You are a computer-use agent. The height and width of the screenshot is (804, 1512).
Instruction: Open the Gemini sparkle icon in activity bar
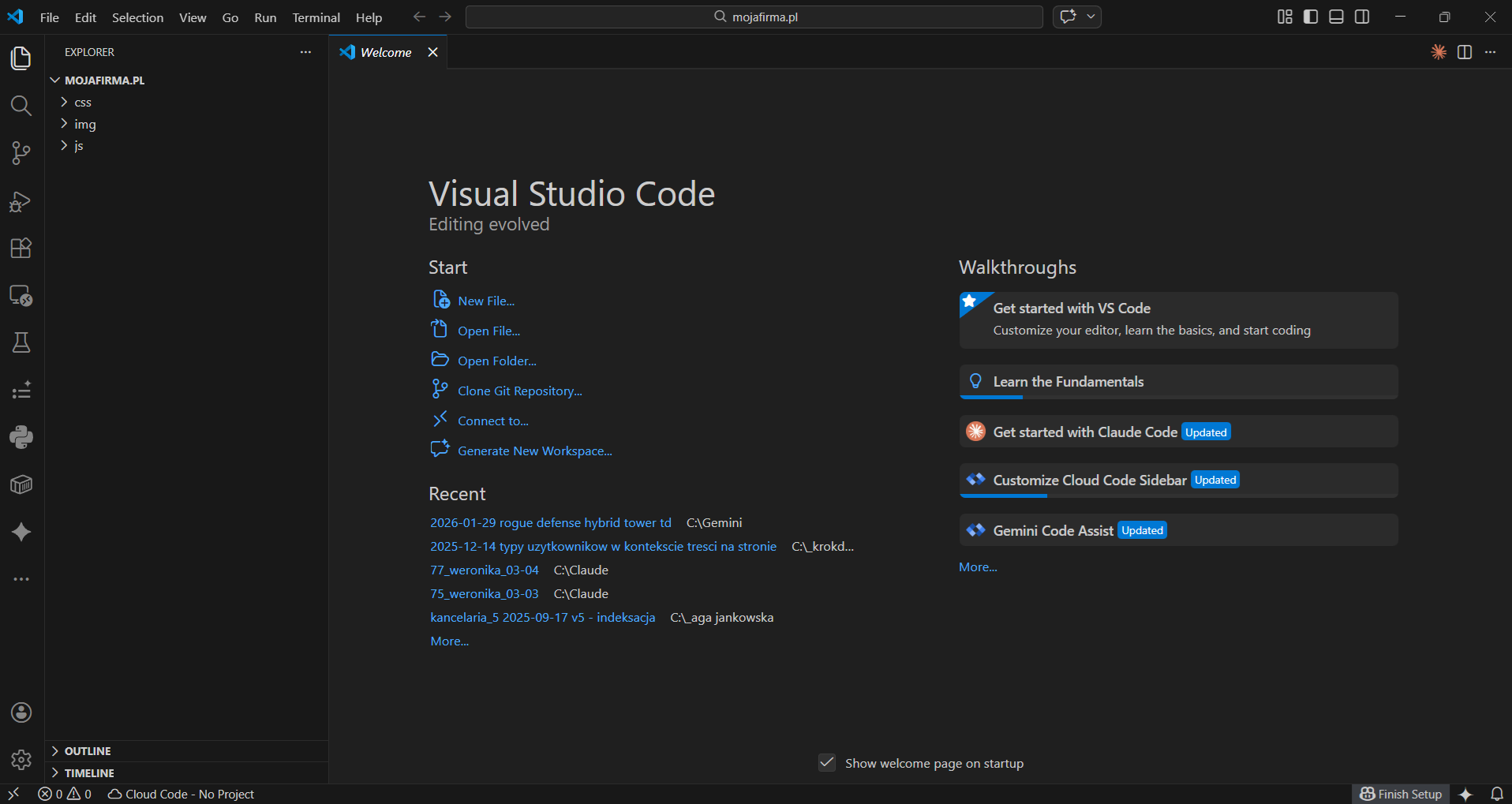tap(21, 532)
